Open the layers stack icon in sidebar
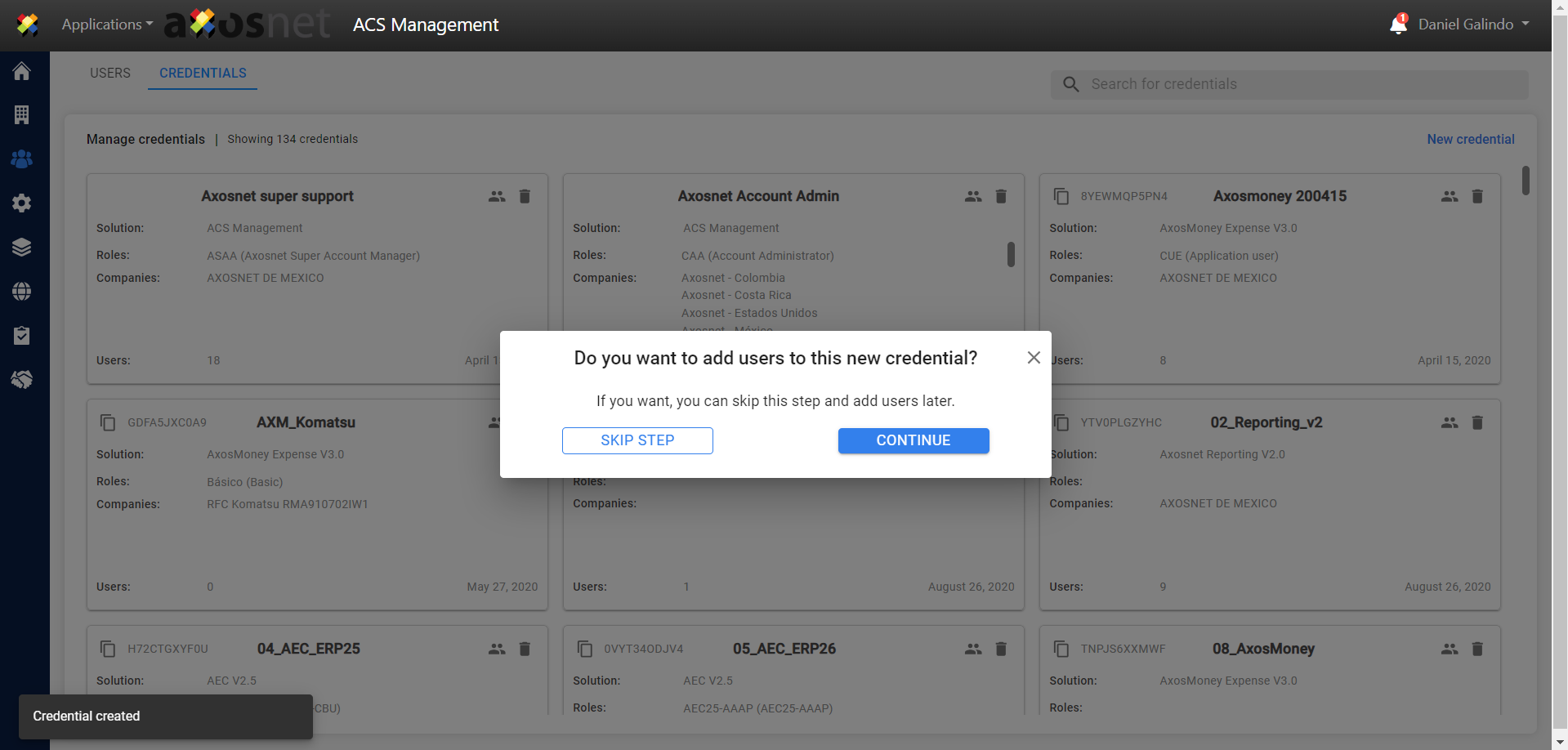The width and height of the screenshot is (1568, 750). pyautogui.click(x=22, y=247)
